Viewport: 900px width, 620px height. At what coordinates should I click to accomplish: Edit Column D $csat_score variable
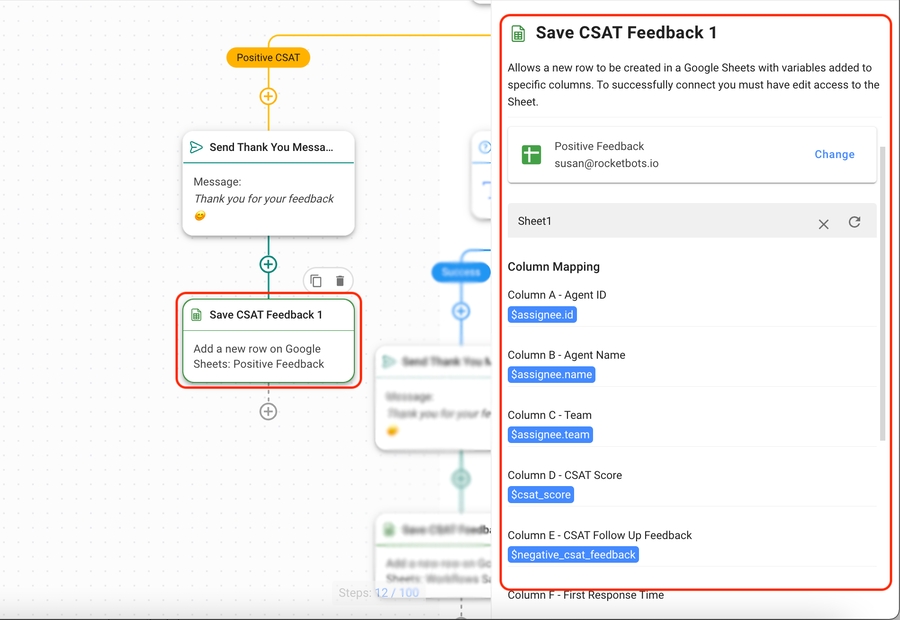click(541, 495)
